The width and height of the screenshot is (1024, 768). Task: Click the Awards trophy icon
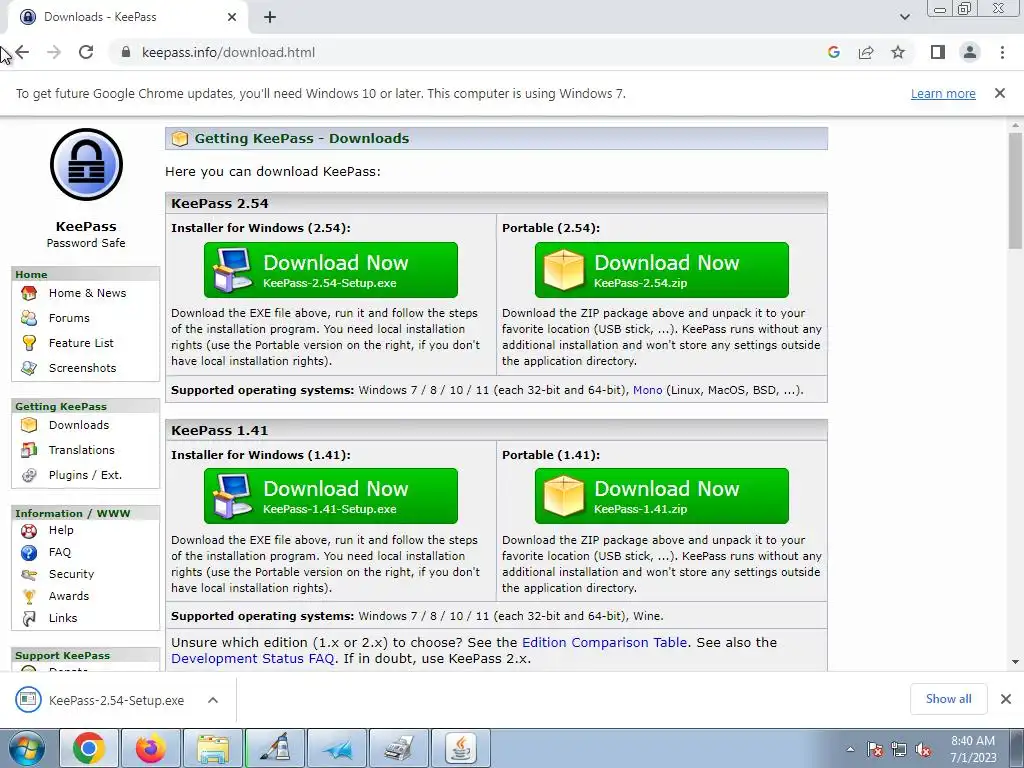tap(29, 596)
